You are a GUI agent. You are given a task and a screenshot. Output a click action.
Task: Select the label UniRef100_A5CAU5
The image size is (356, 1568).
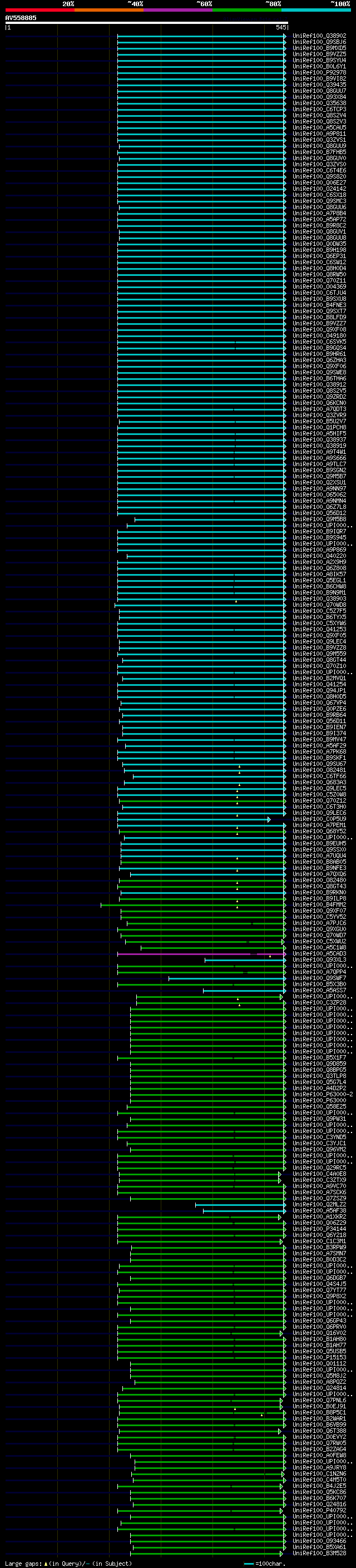tap(319, 128)
